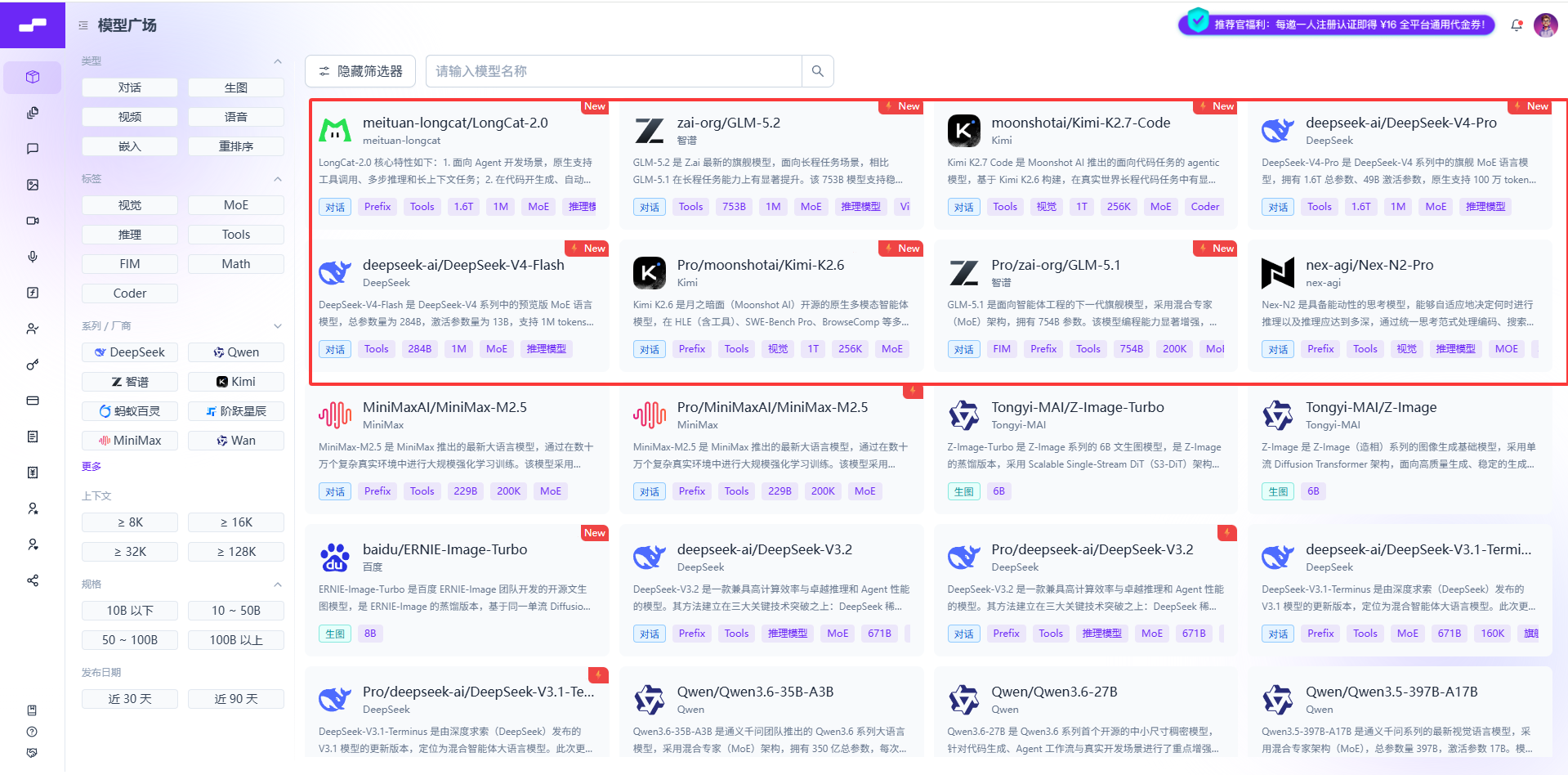Click the 284B tag on DeepSeek-V4-Flash card
The width and height of the screenshot is (1568, 775).
click(419, 349)
